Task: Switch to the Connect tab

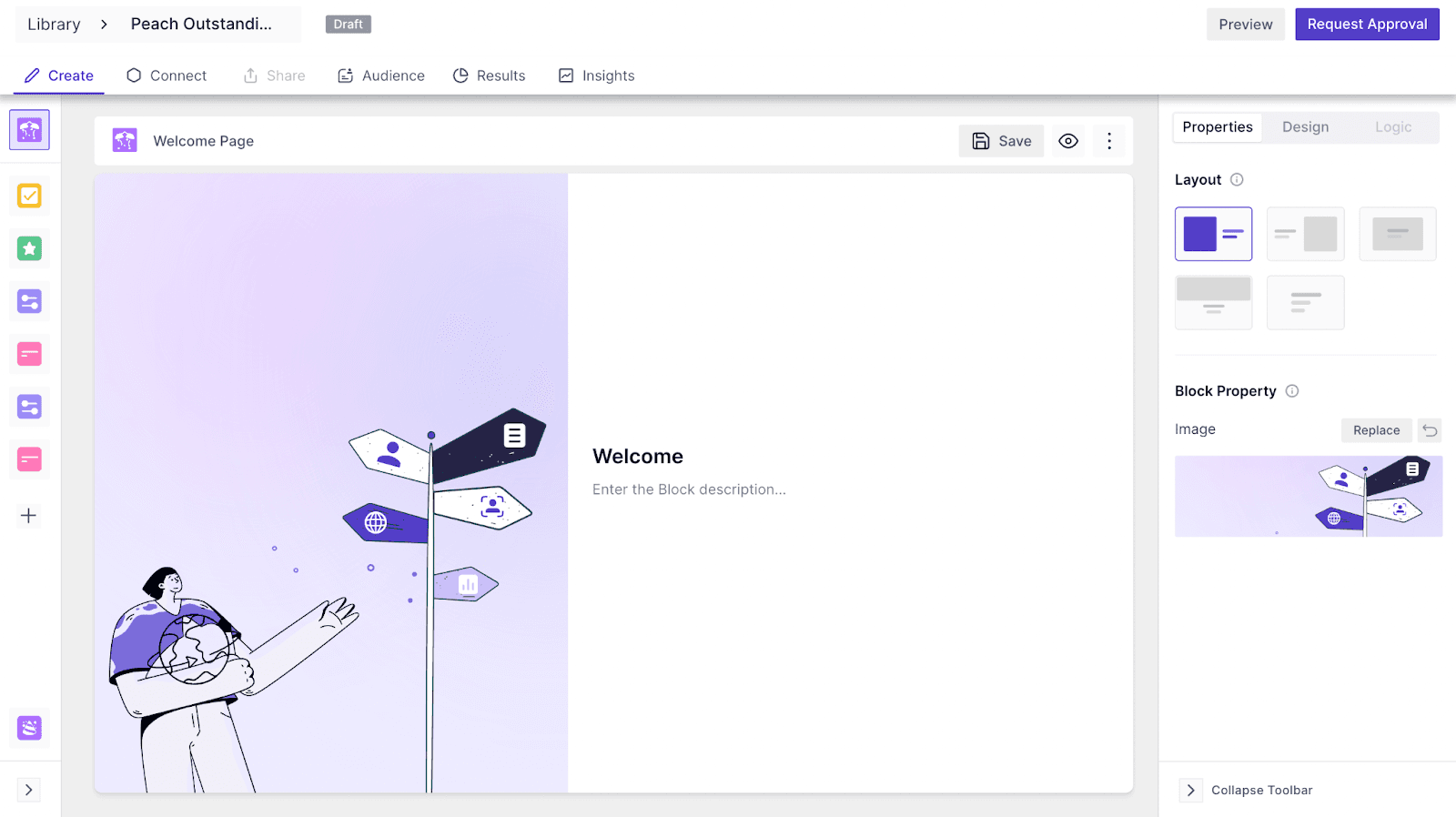Action: point(167,76)
